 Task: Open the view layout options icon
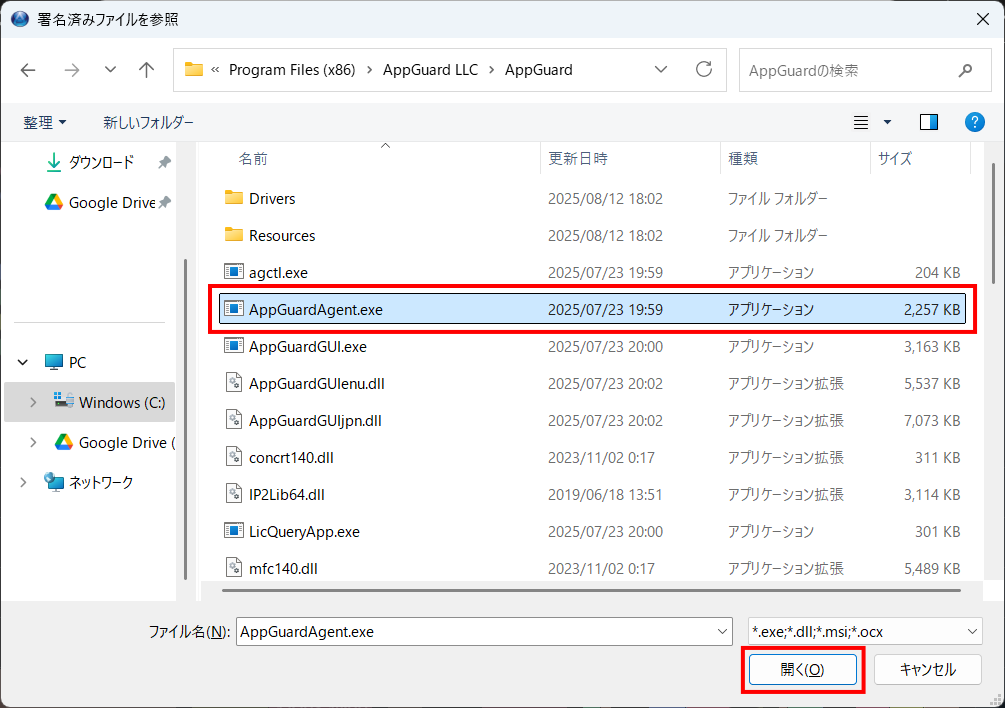(861, 122)
